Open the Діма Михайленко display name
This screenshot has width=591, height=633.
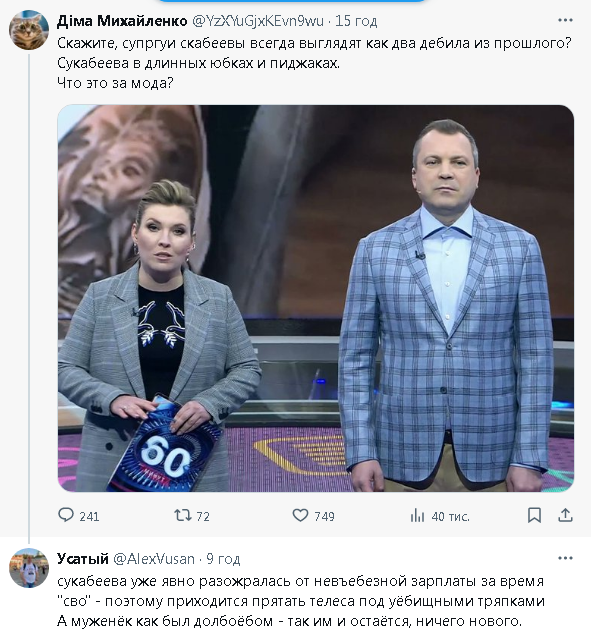(x=122, y=21)
